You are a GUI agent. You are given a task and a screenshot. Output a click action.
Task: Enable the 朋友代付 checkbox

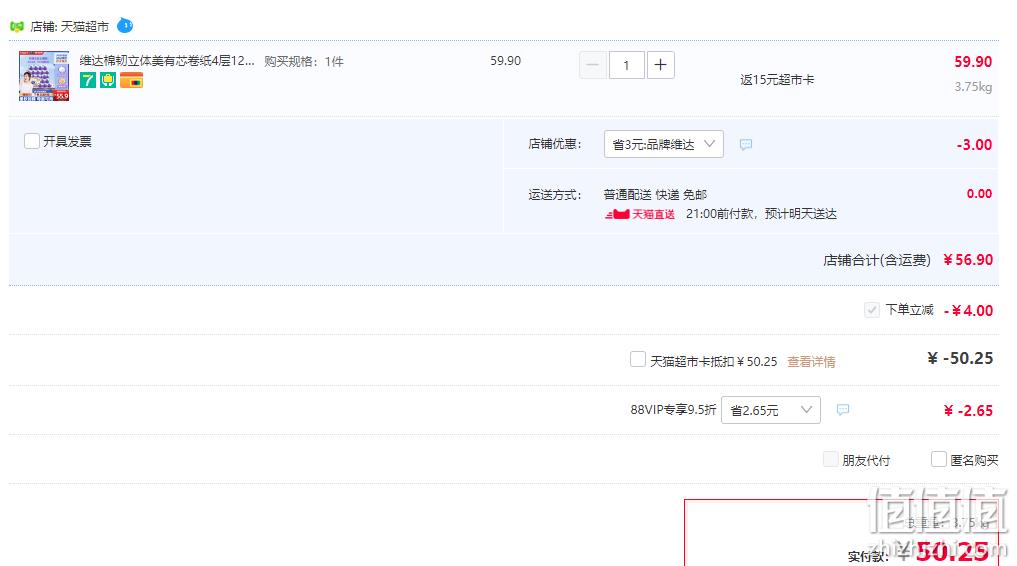coord(830,459)
